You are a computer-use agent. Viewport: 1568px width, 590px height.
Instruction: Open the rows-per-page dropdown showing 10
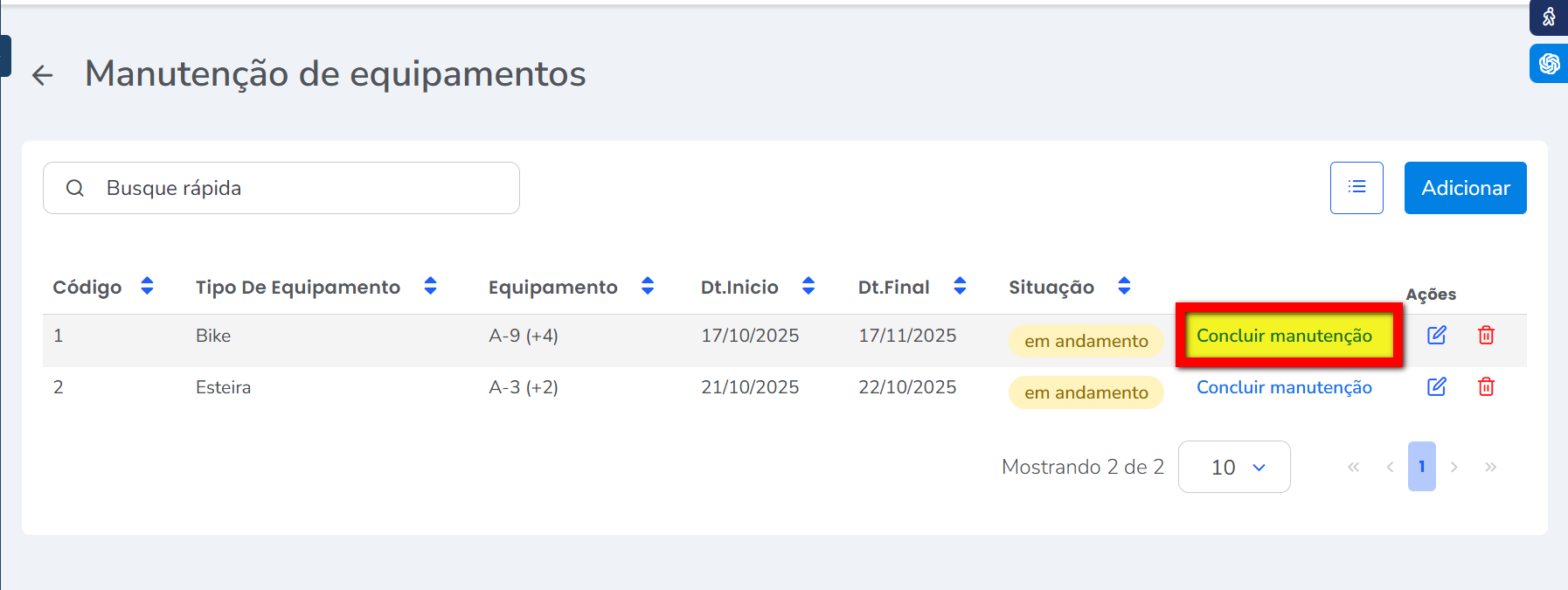click(x=1234, y=467)
